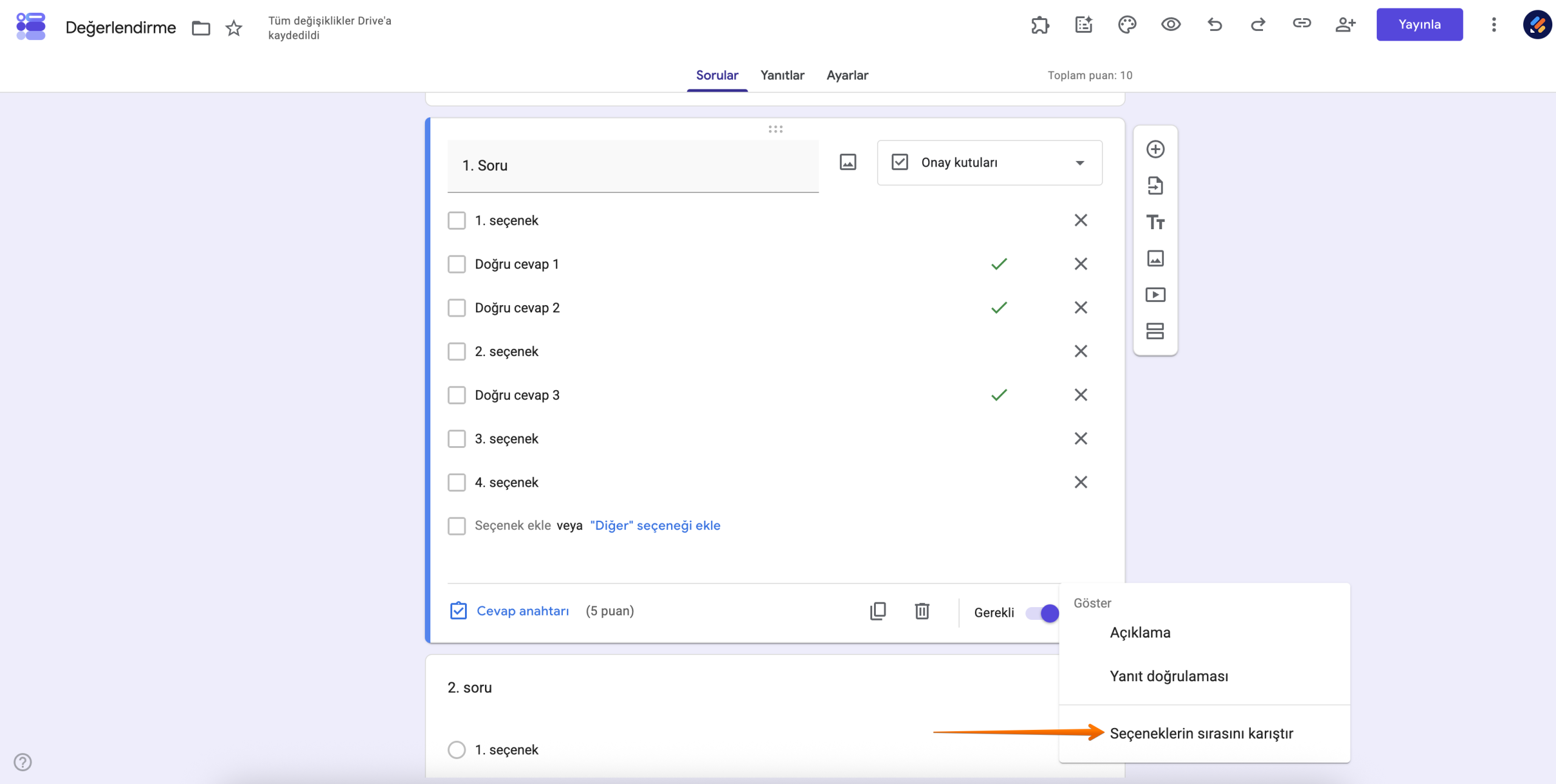Image resolution: width=1556 pixels, height=784 pixels.
Task: Toggle the Gerekli required switch
Action: click(x=1042, y=613)
